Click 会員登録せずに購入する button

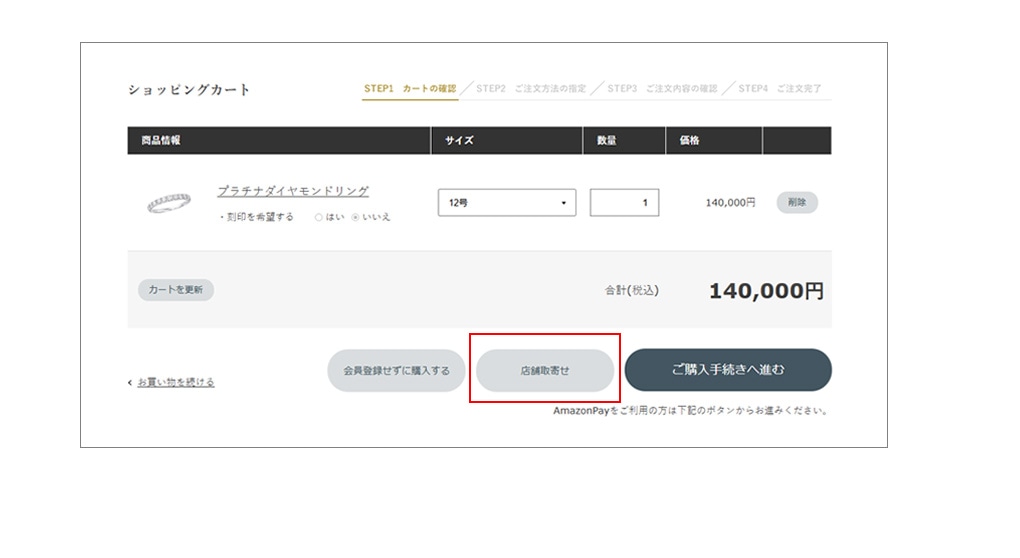click(396, 370)
